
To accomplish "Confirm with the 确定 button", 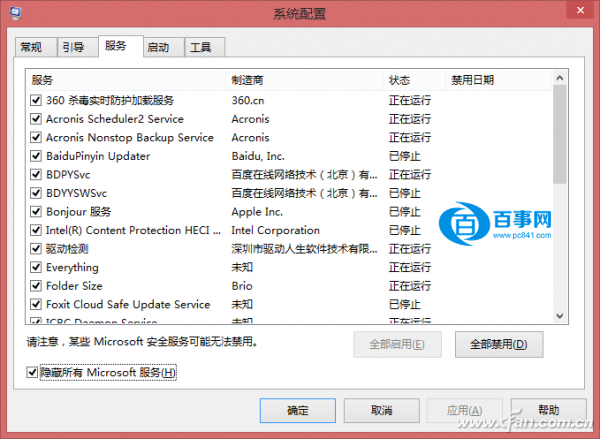I will pos(298,410).
